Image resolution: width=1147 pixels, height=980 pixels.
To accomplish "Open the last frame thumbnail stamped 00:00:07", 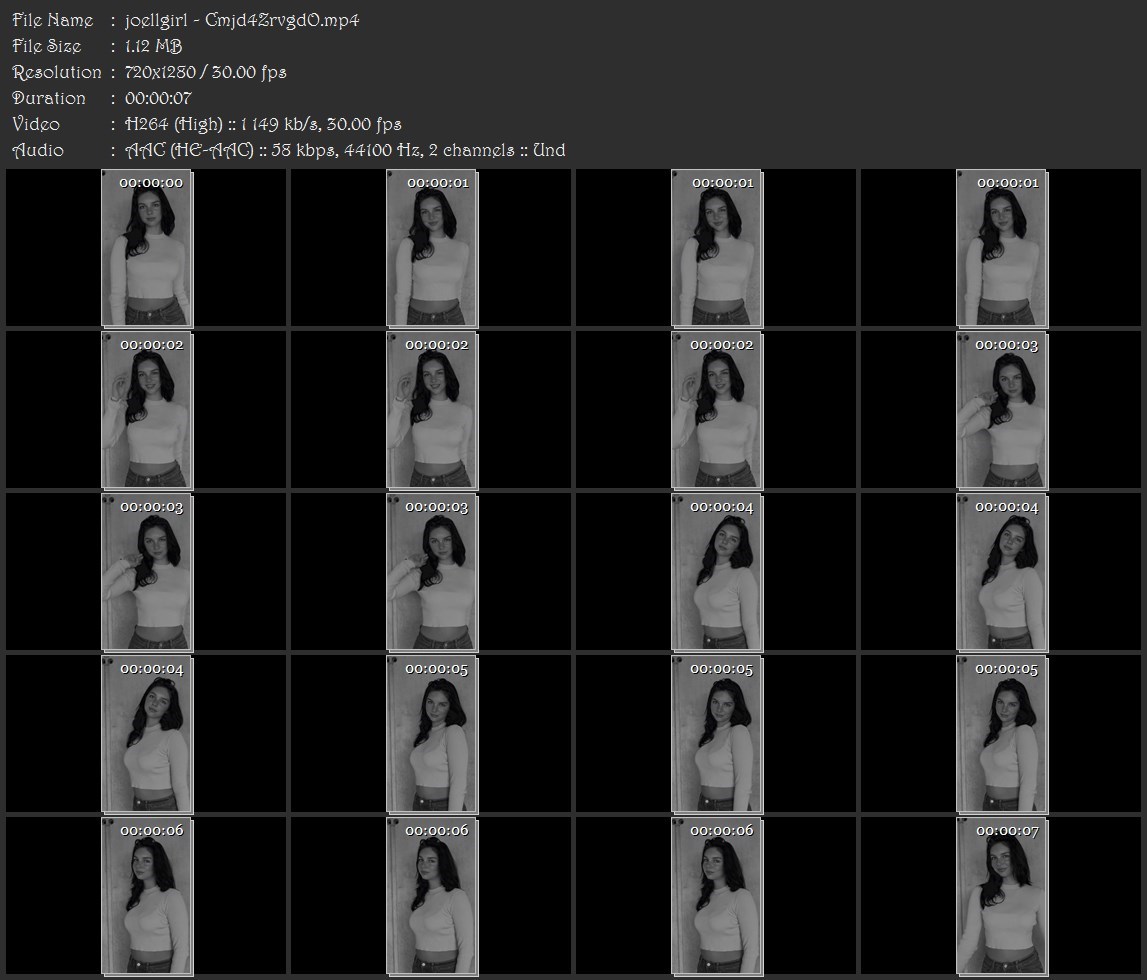I will (x=1001, y=896).
